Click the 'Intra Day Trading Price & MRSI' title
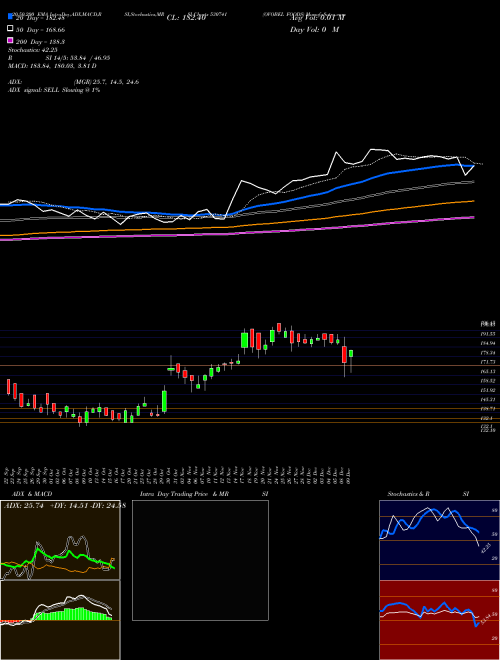This screenshot has height=660, width=500. point(204,494)
